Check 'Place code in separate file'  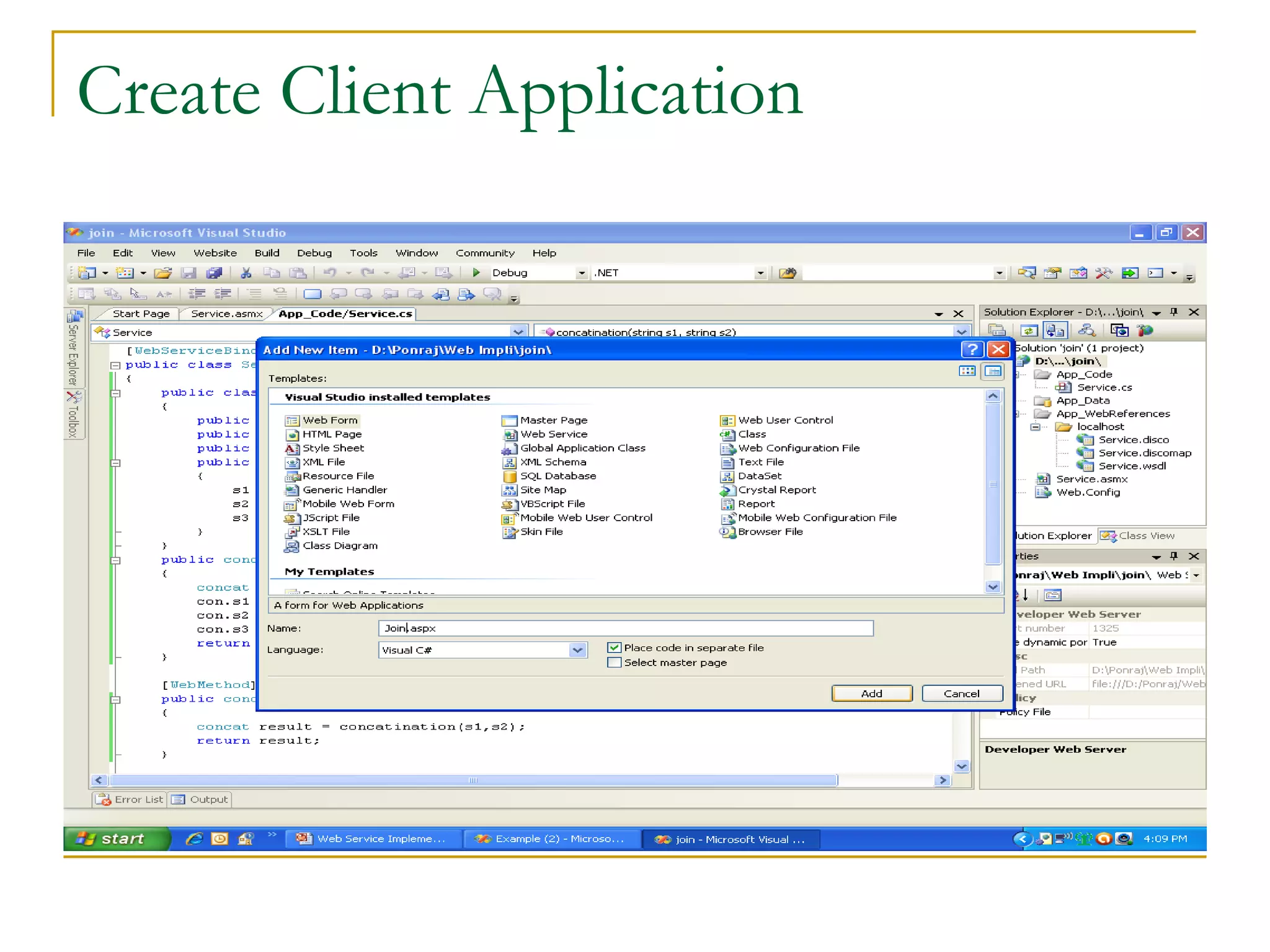click(614, 648)
